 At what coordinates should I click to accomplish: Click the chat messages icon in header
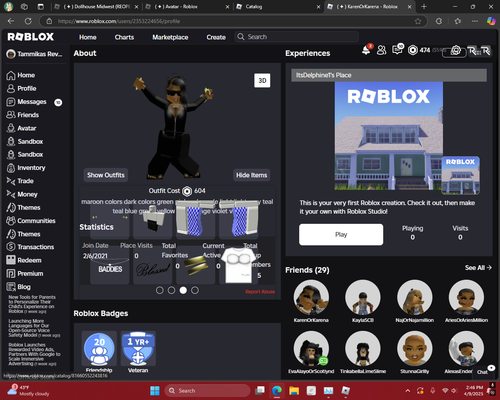(x=397, y=50)
